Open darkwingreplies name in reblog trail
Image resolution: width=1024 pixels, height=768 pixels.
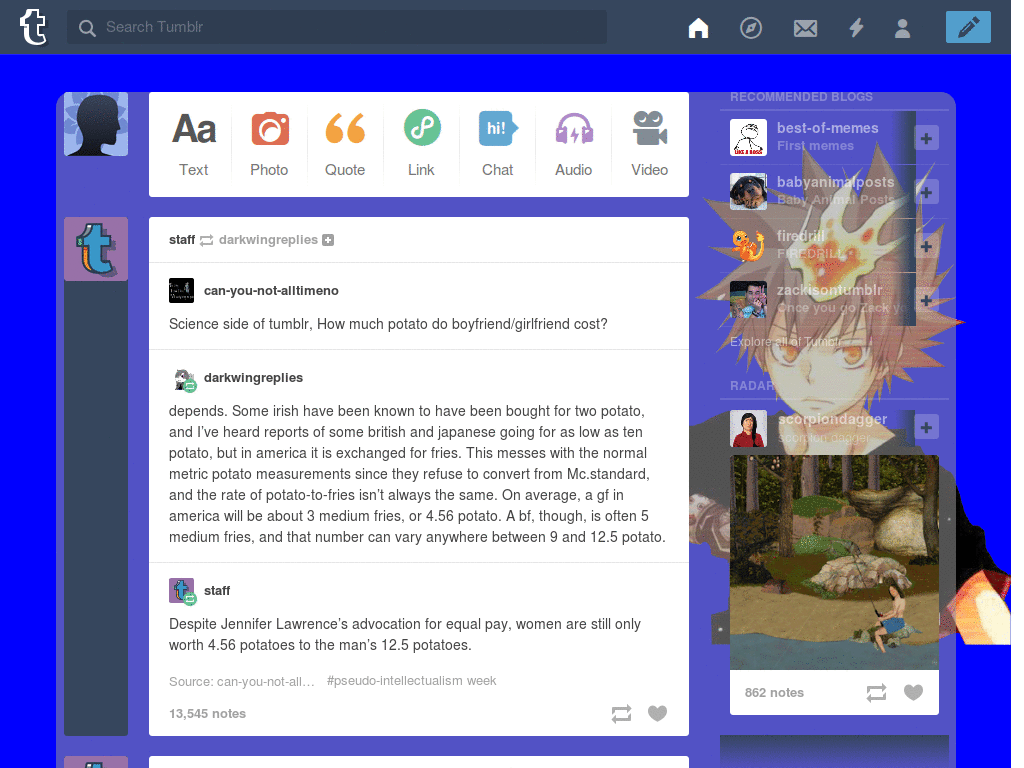coord(253,377)
